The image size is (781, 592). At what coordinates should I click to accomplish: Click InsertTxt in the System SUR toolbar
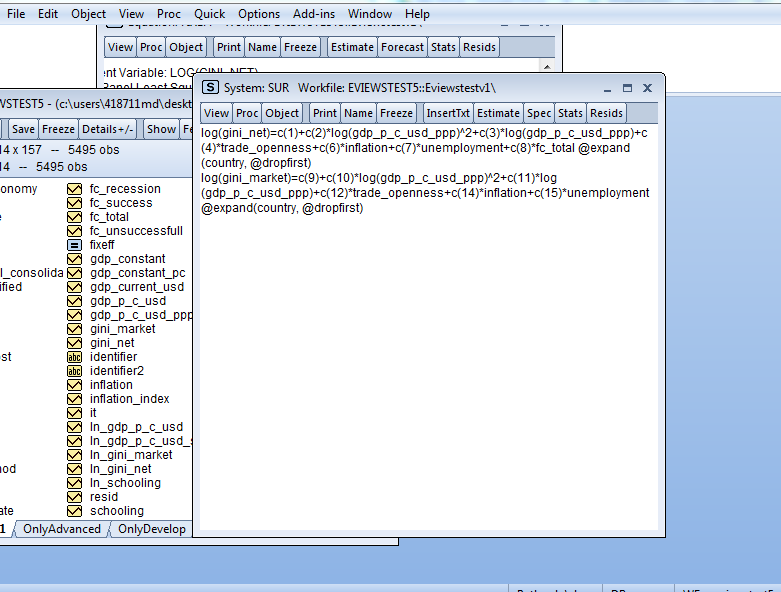(448, 113)
